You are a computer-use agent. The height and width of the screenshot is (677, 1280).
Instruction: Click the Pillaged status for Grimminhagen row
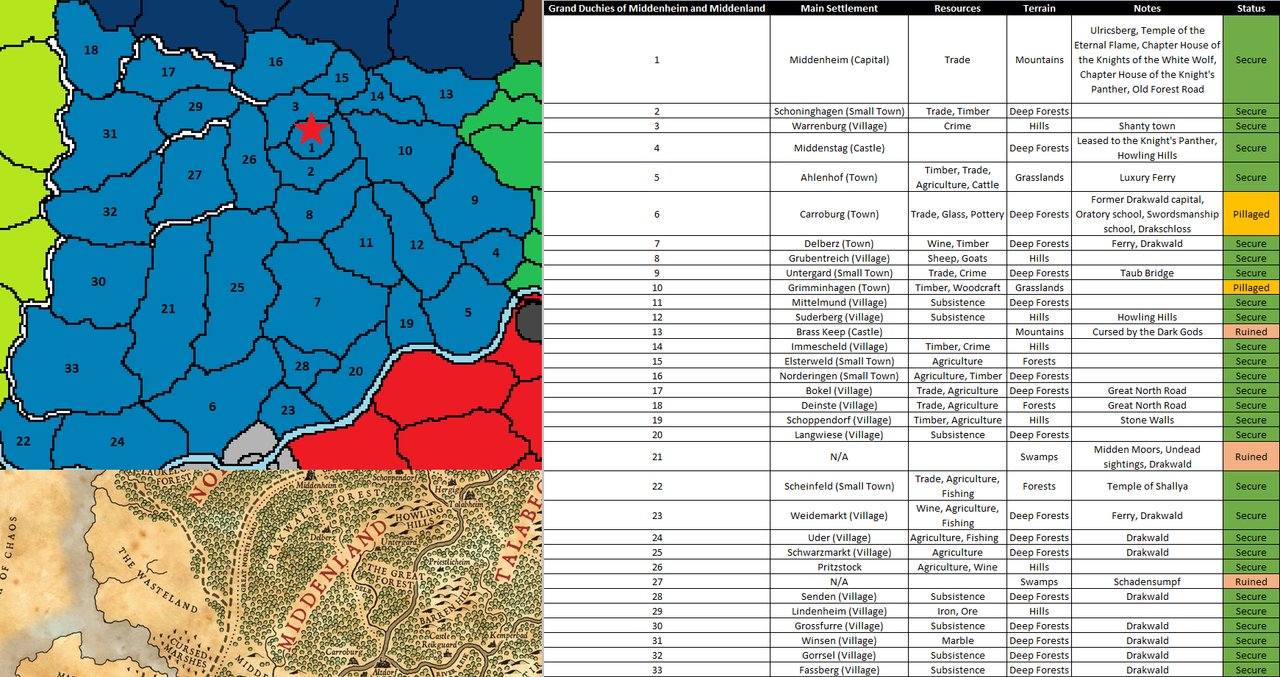pyautogui.click(x=1251, y=287)
